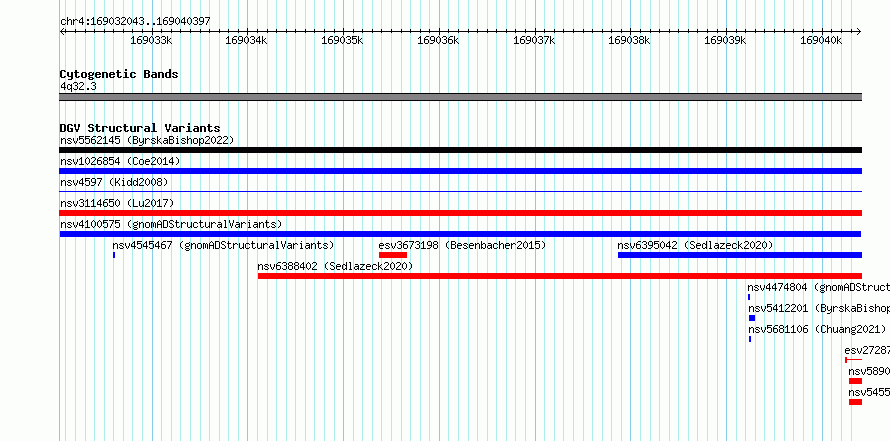Click the ruler's right arrow end

[x=859, y=32]
